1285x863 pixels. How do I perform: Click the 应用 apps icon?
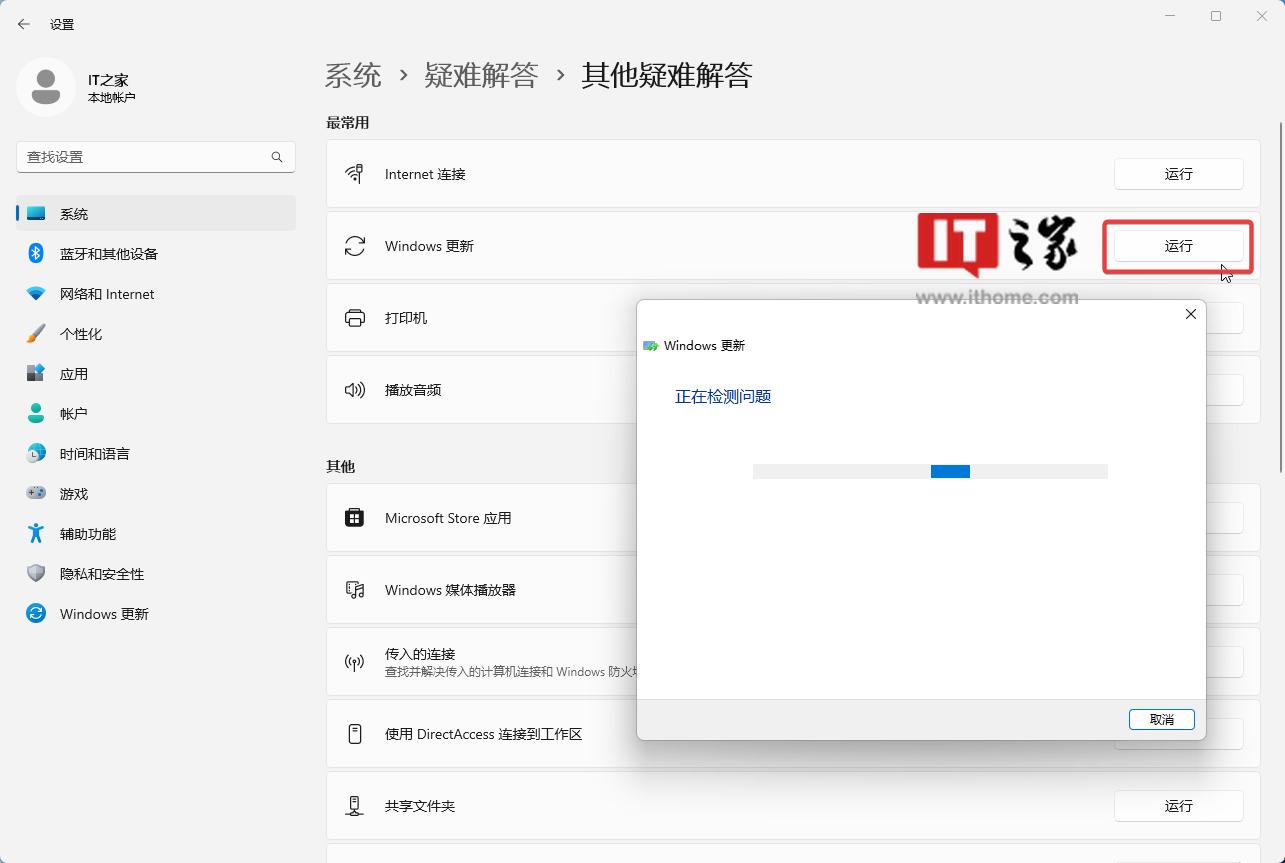36,374
